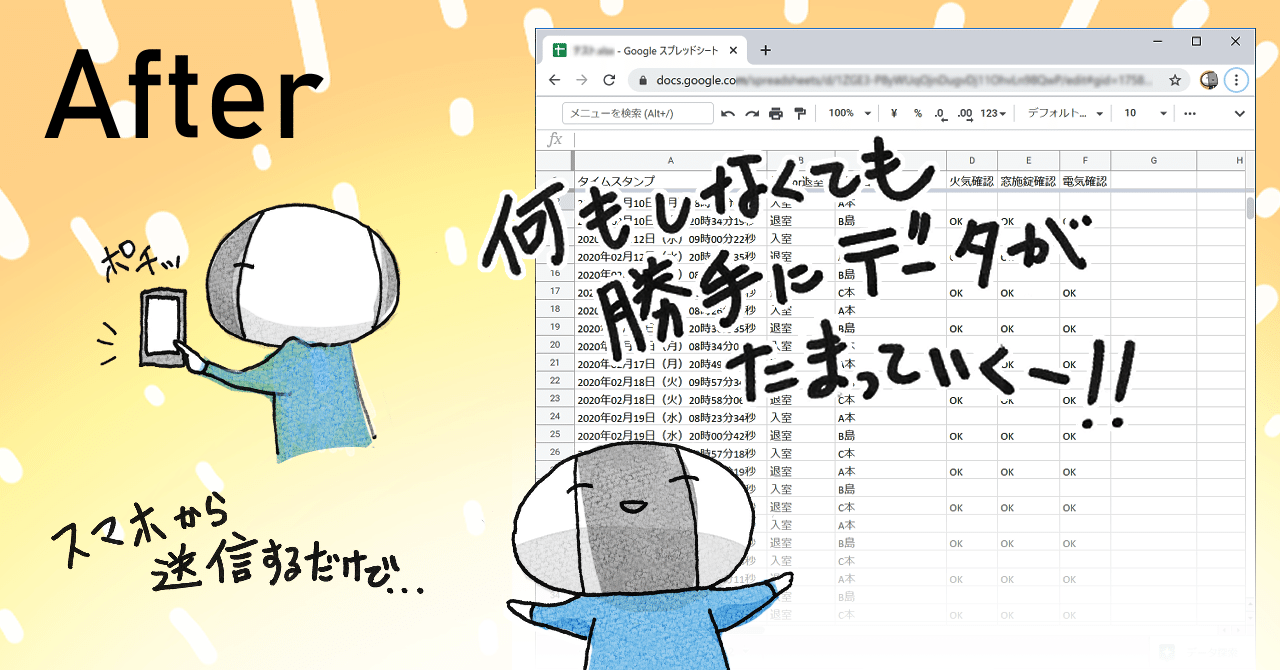Reload the page with the refresh icon
1280x670 pixels.
pos(608,80)
